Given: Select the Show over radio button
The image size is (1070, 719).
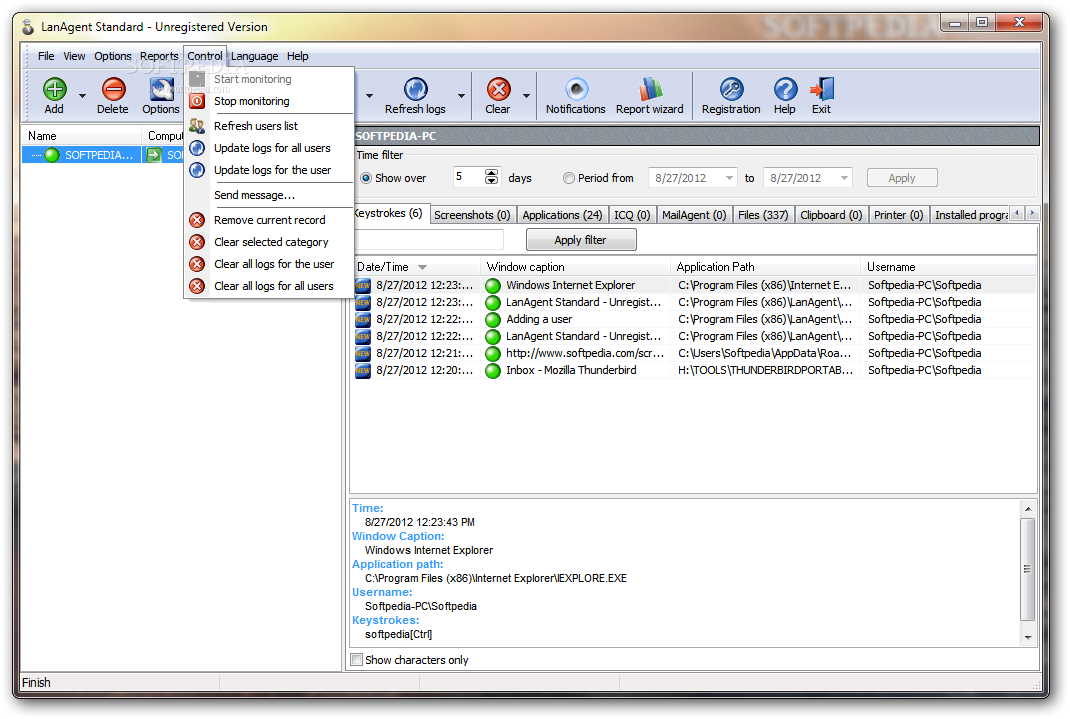Looking at the screenshot, I should click(366, 178).
